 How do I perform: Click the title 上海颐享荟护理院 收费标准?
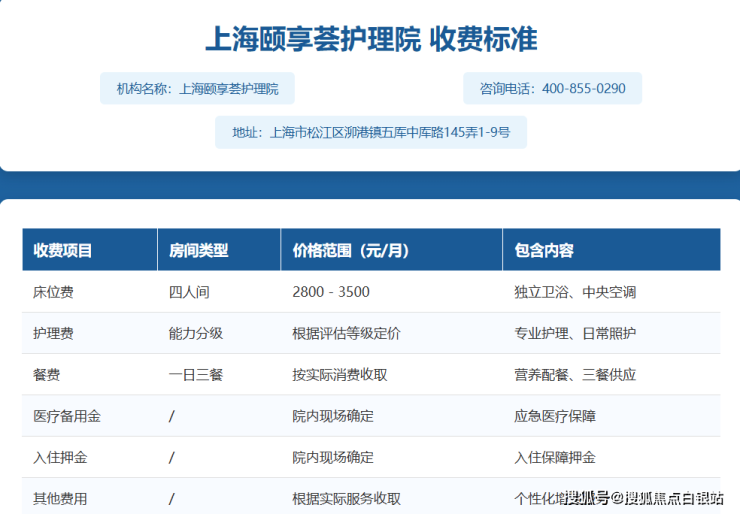[x=371, y=39]
